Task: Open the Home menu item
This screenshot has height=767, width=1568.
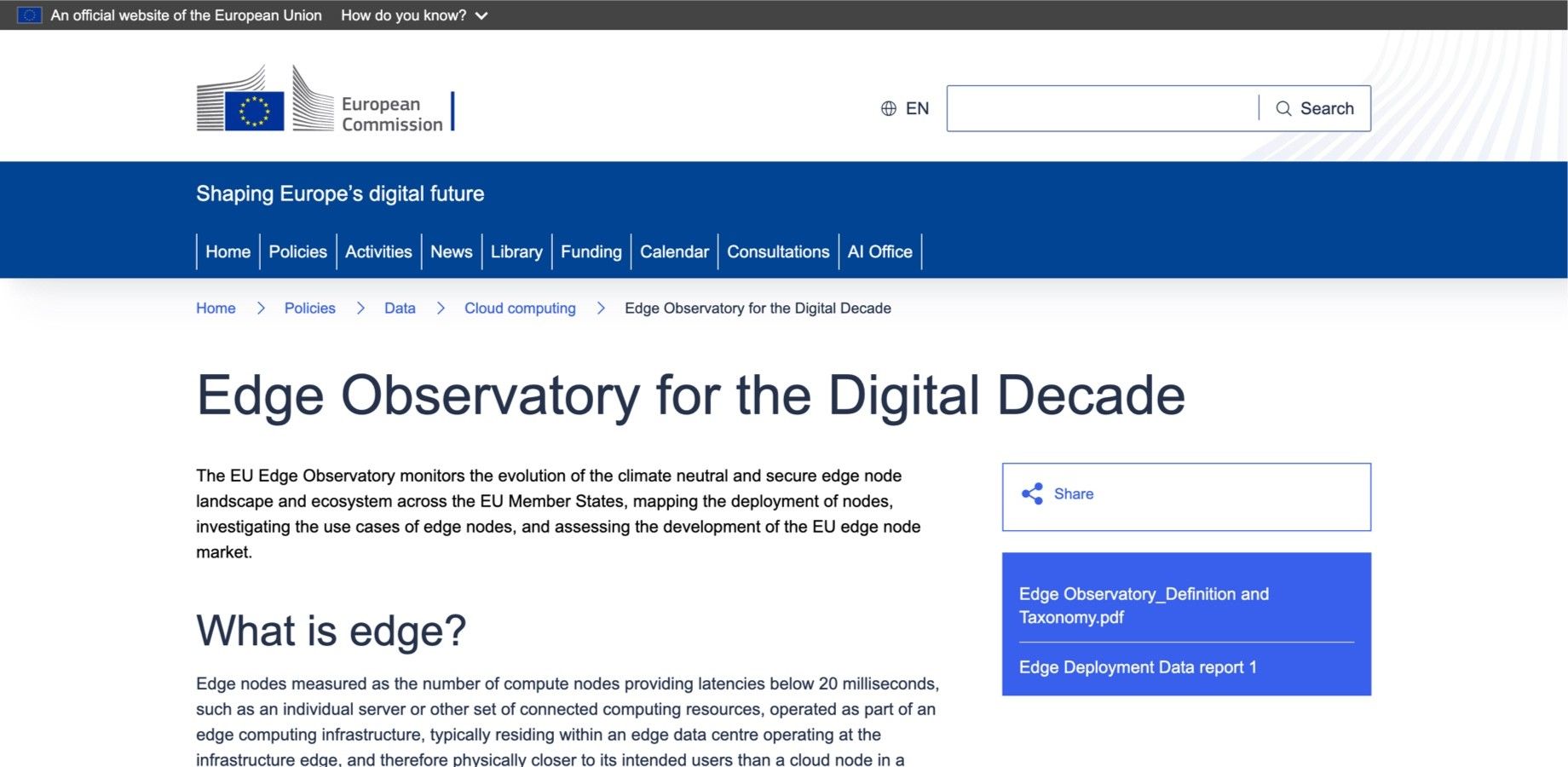Action: [228, 251]
